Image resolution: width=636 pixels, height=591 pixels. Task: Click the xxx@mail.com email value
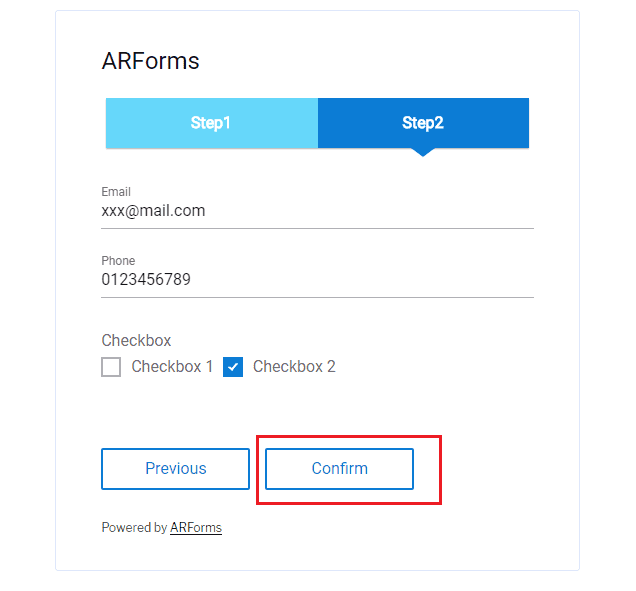(x=153, y=211)
